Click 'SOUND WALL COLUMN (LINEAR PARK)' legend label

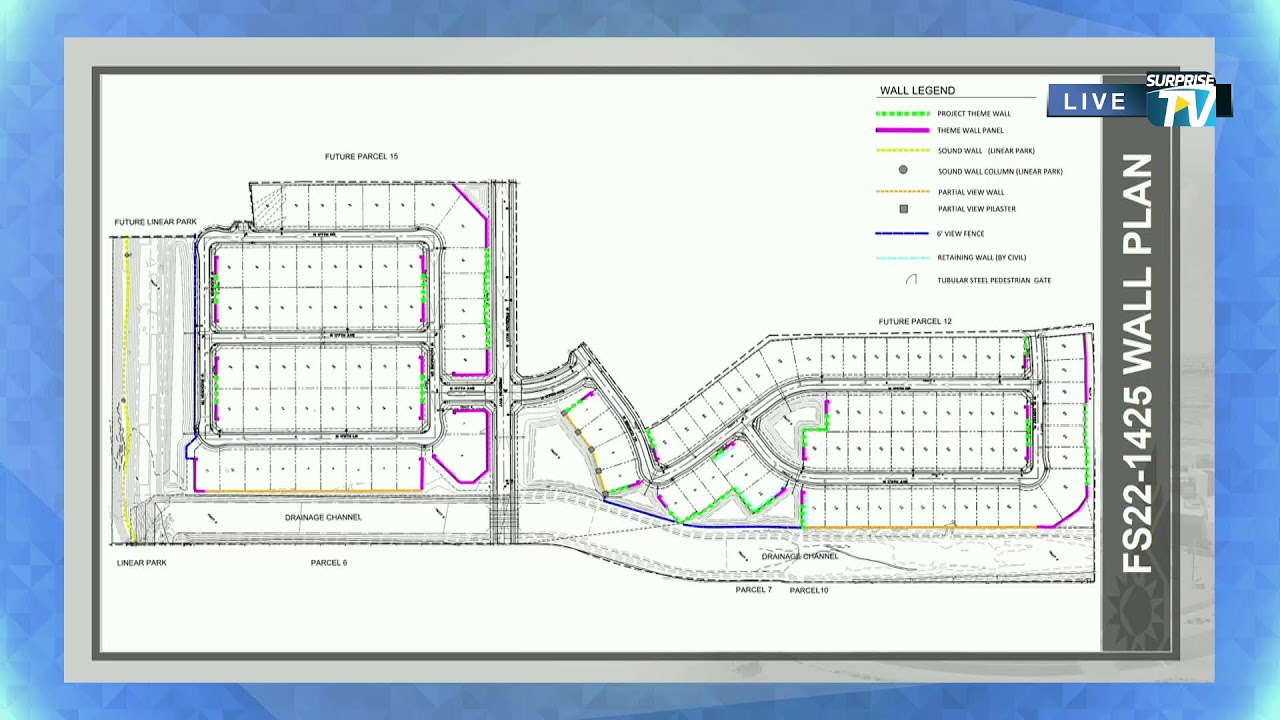[x=1000, y=171]
